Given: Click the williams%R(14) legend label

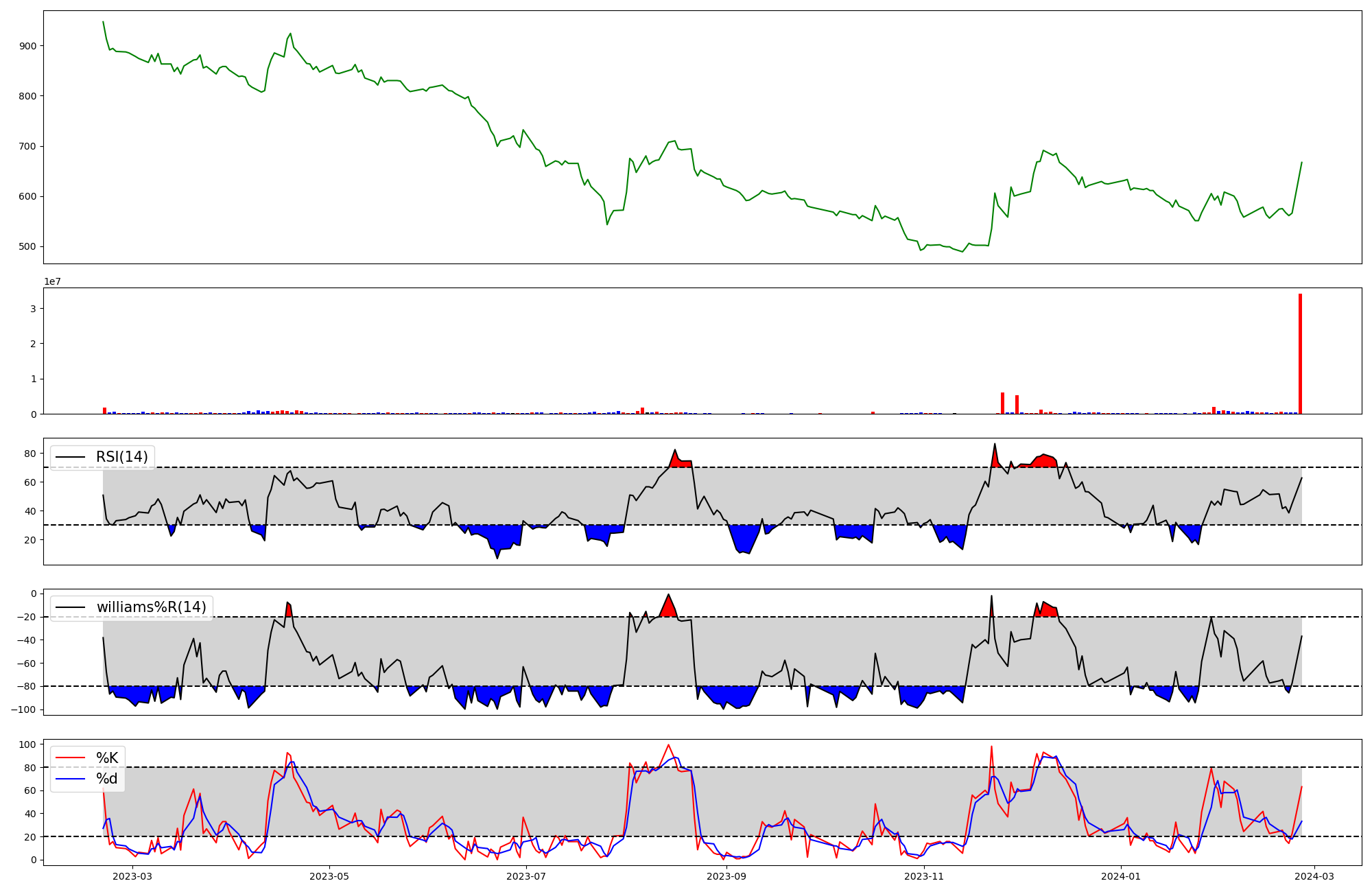Looking at the screenshot, I should [151, 607].
